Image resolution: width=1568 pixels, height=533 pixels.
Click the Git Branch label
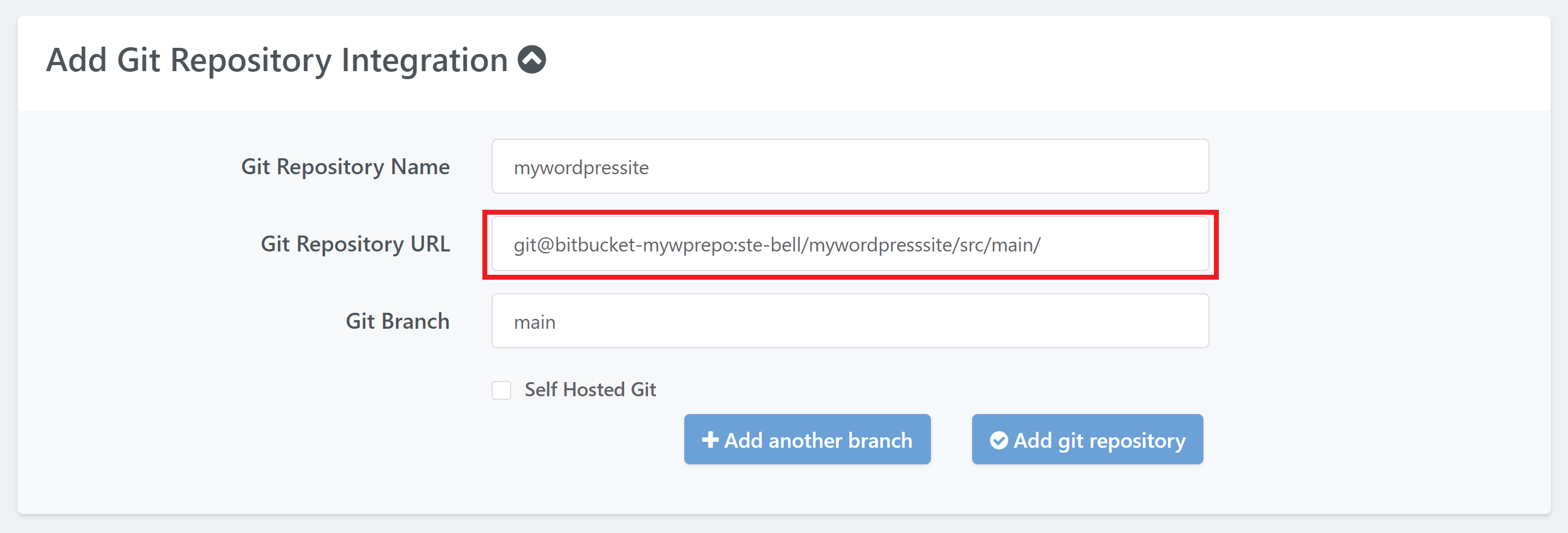tap(397, 321)
